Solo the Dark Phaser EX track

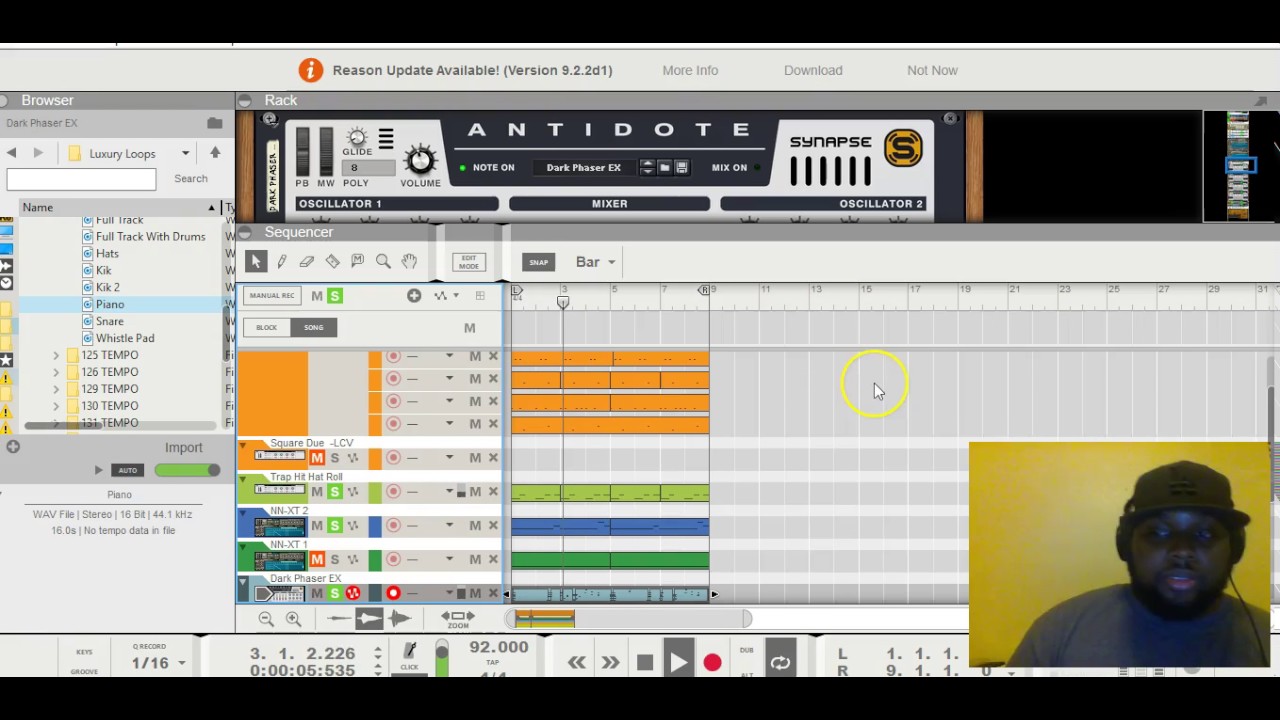pos(334,594)
